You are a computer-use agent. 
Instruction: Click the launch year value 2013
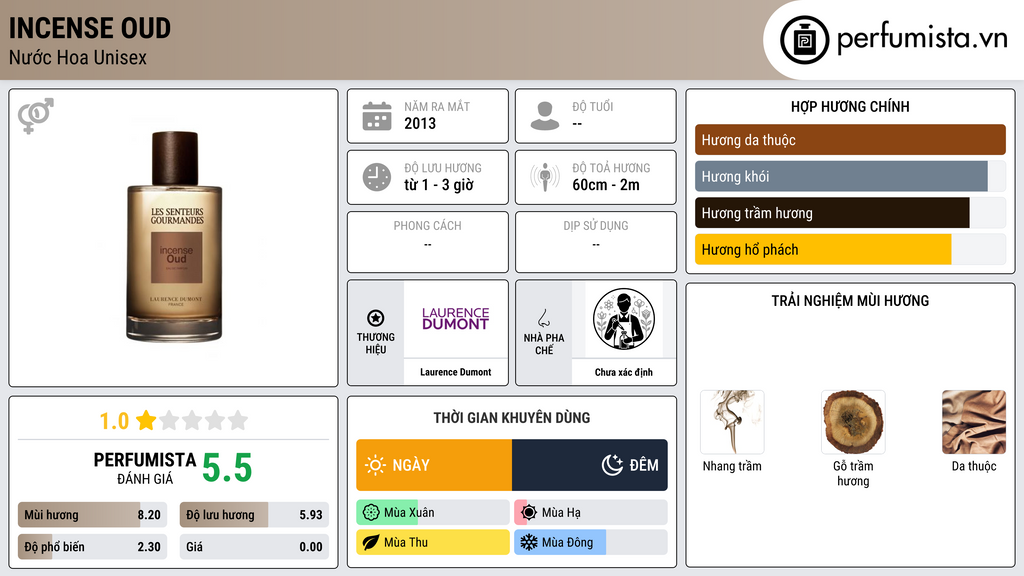click(x=420, y=123)
